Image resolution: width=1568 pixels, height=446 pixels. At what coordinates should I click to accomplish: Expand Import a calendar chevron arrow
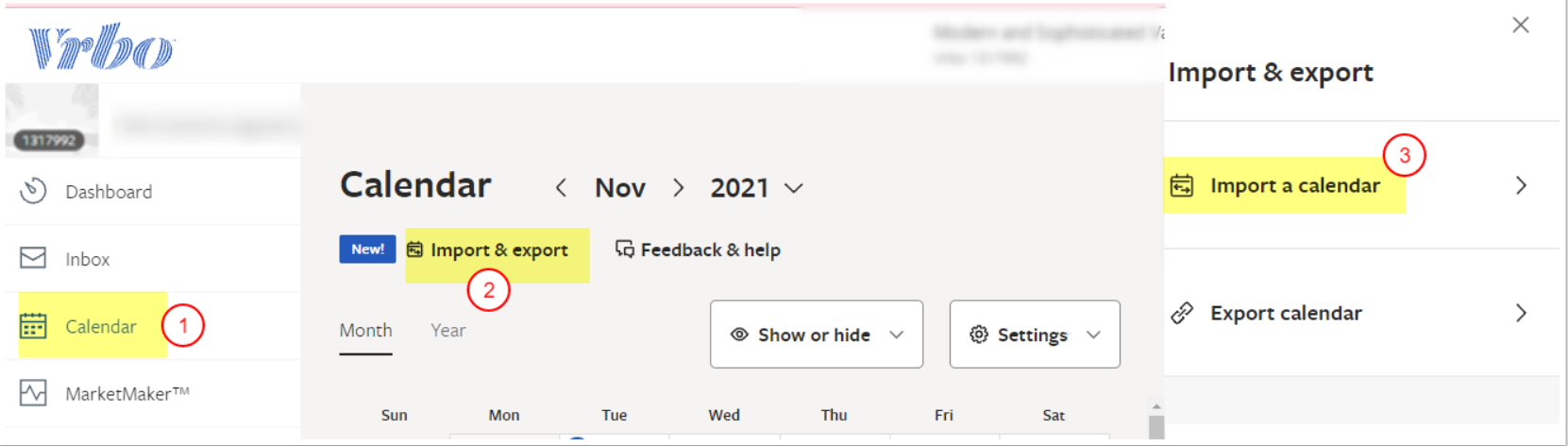[x=1520, y=185]
